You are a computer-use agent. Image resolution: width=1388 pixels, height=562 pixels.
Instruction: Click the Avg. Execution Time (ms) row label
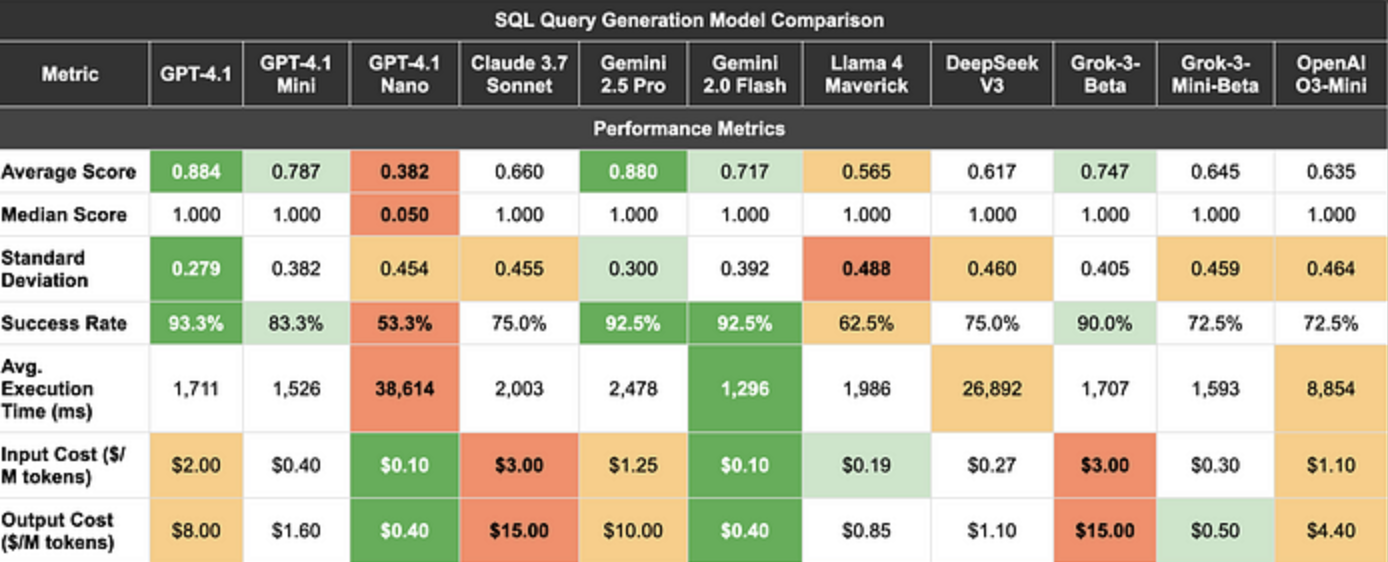pyautogui.click(x=73, y=388)
